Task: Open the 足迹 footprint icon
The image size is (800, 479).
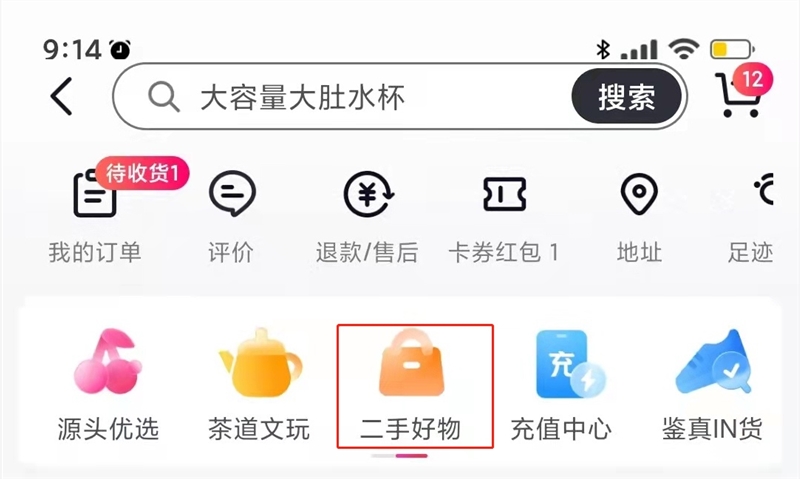Action: coord(764,190)
